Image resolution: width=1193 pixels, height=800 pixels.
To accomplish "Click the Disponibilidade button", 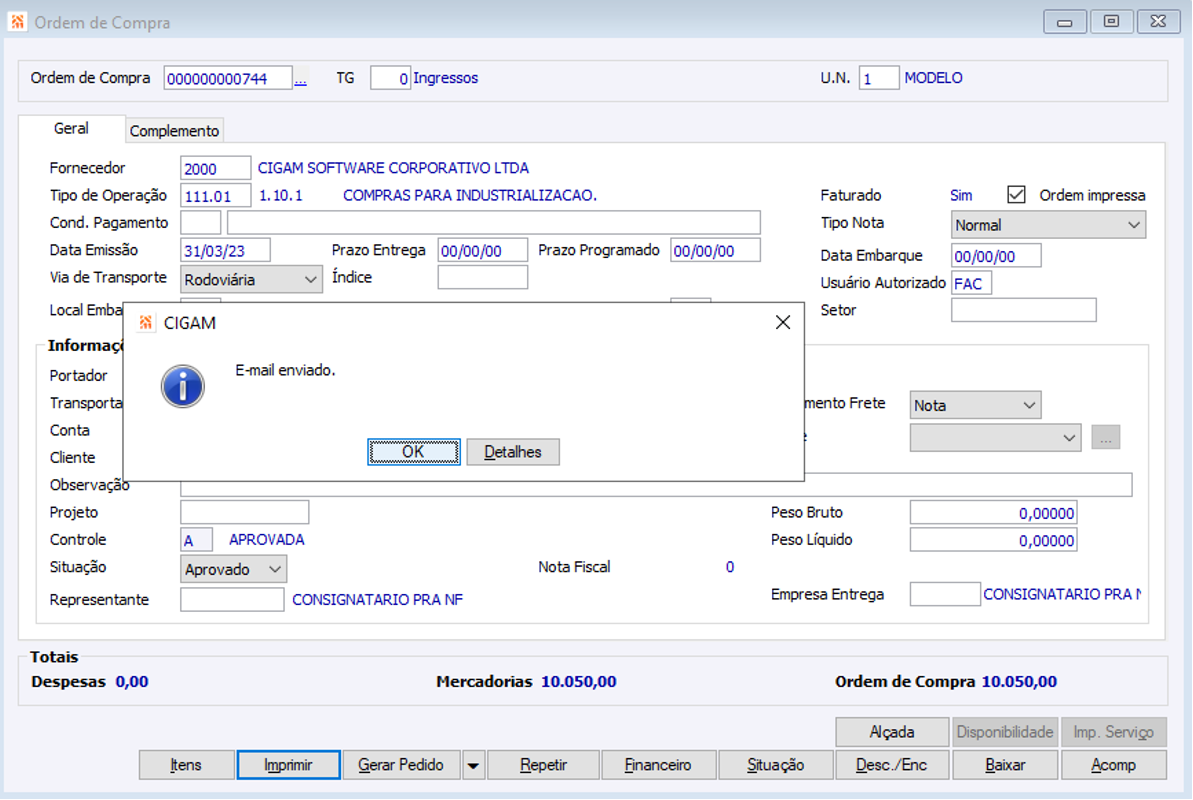I will pos(1004,731).
